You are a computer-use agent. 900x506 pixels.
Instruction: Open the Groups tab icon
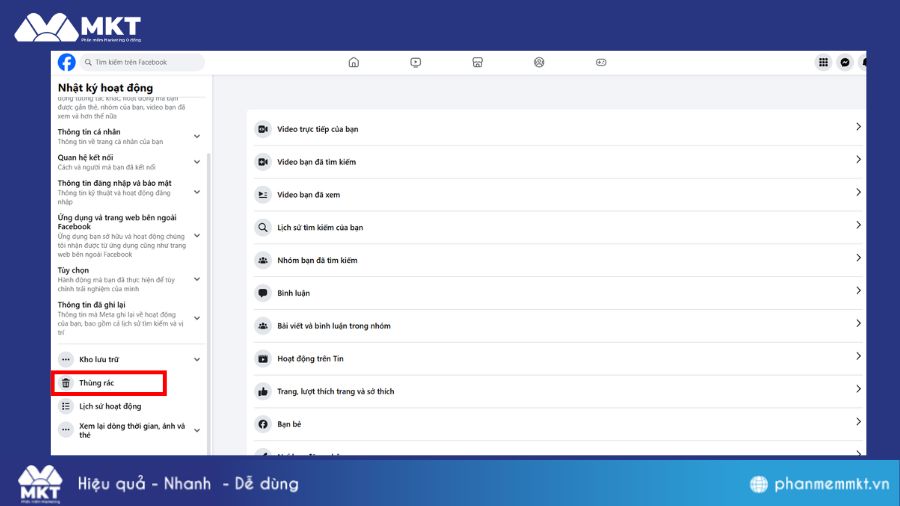point(539,62)
